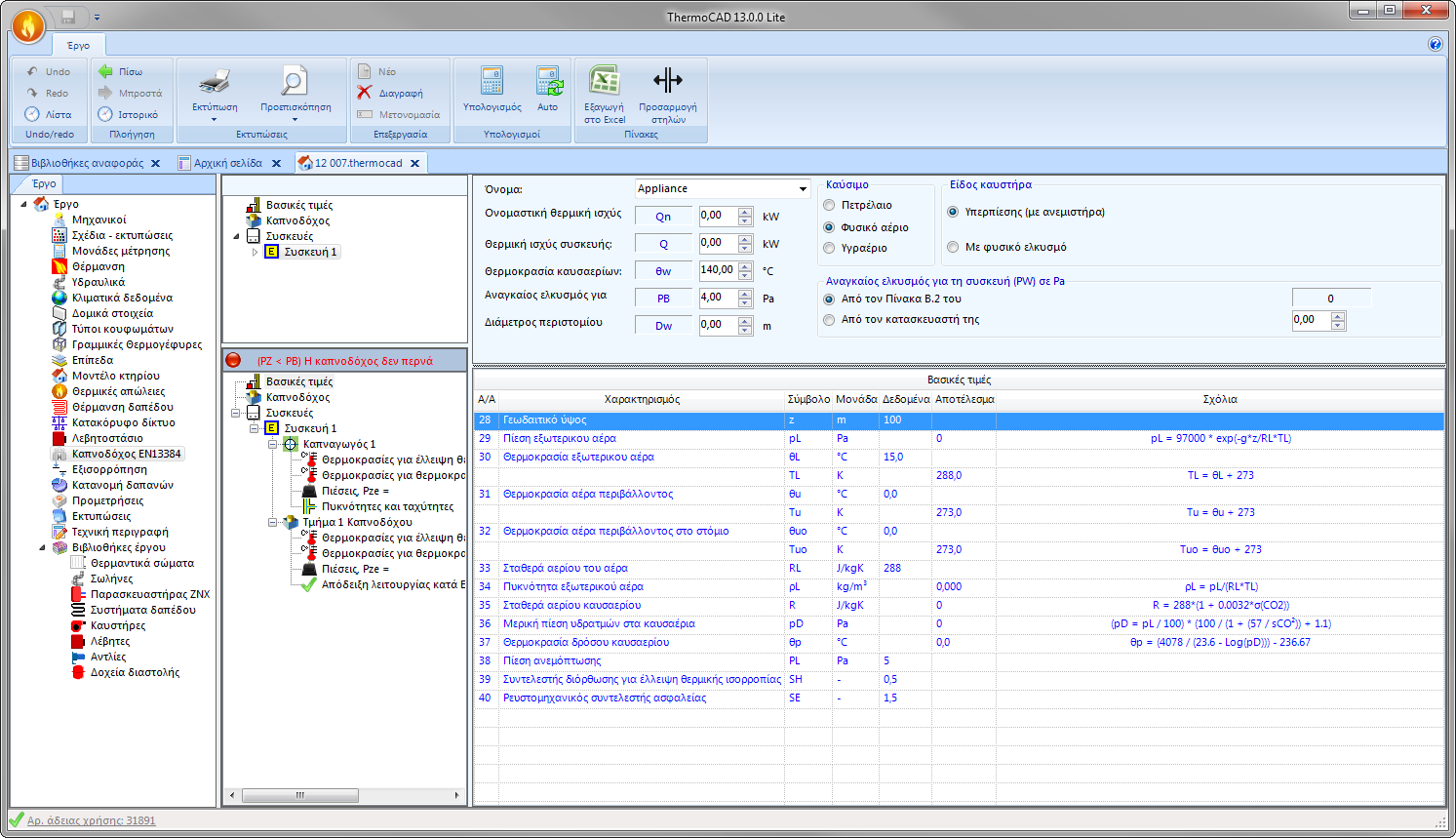Open the Έργο ribbon tab
The image size is (1456, 838).
coord(78,46)
